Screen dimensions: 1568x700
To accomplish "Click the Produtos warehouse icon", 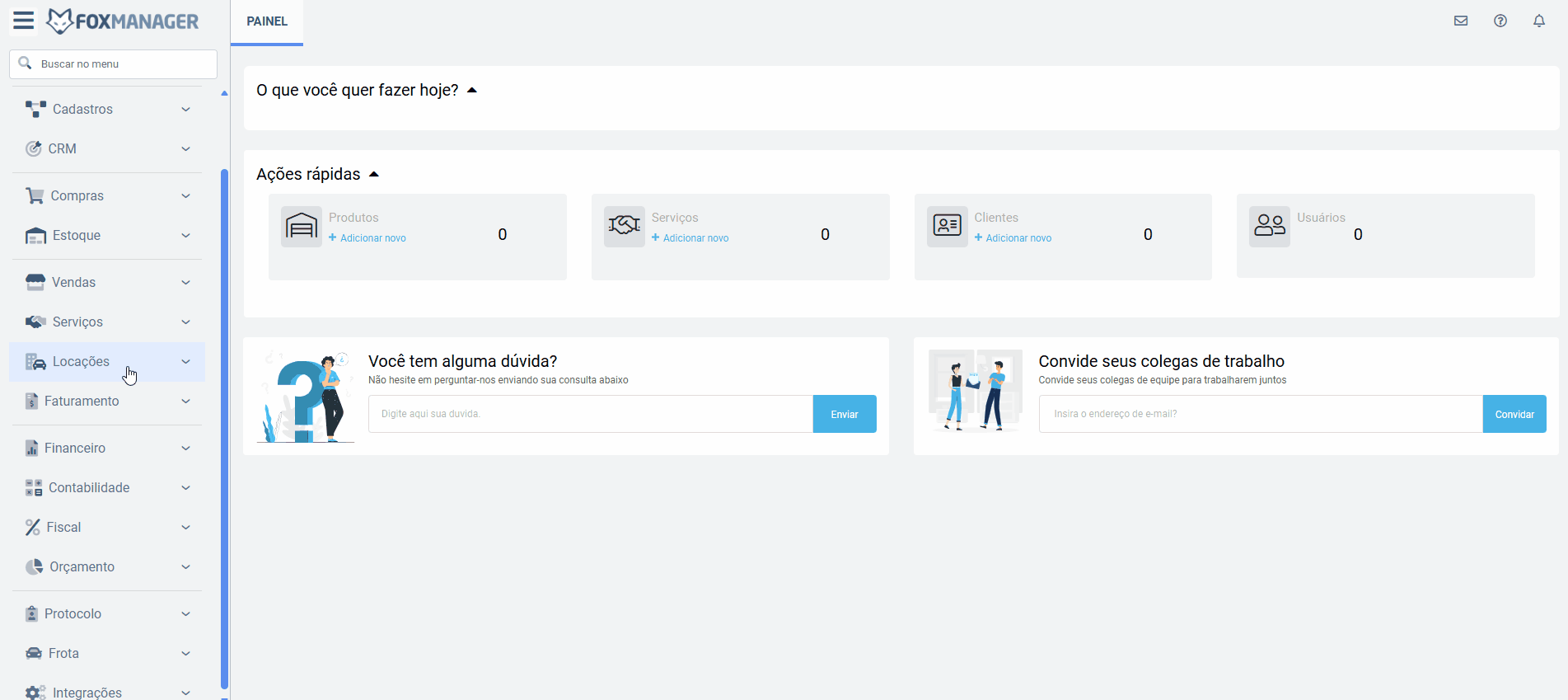I will (302, 227).
